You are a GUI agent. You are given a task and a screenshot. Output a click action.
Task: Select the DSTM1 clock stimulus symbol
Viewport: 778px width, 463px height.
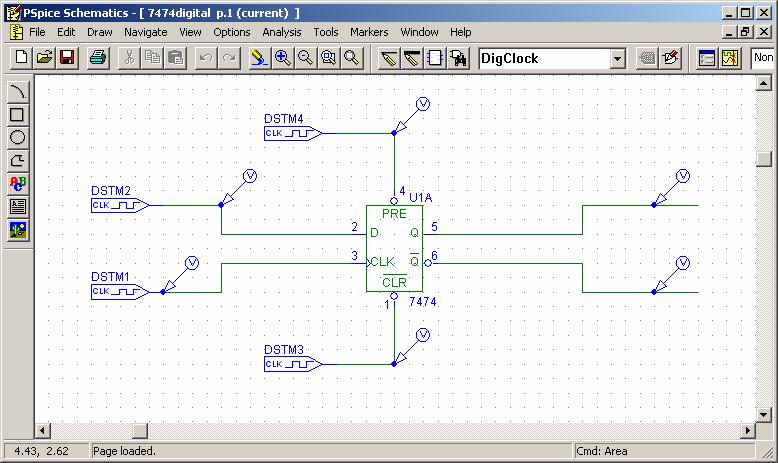click(x=120, y=292)
